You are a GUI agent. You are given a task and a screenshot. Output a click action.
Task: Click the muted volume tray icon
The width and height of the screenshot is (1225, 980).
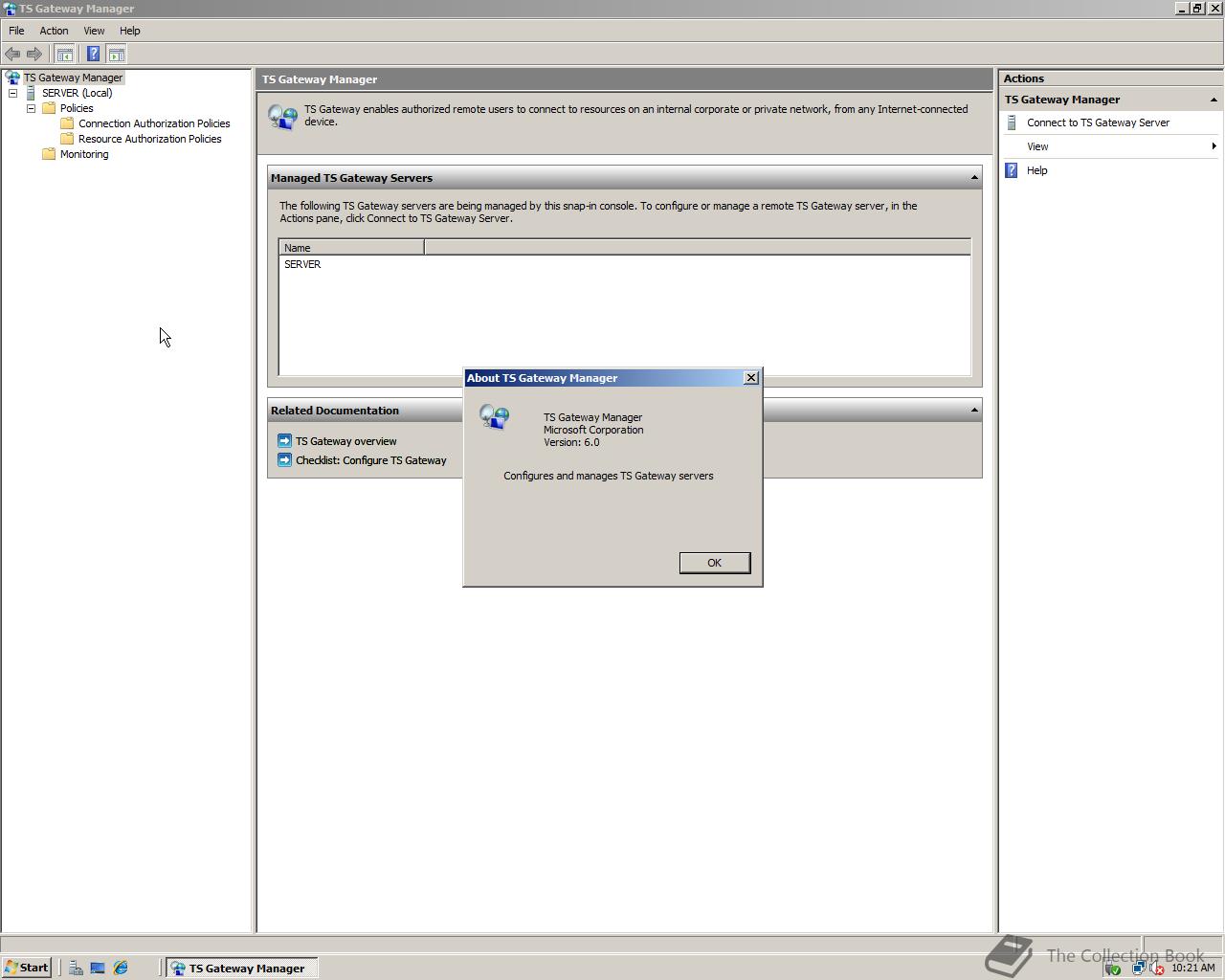[x=1156, y=968]
